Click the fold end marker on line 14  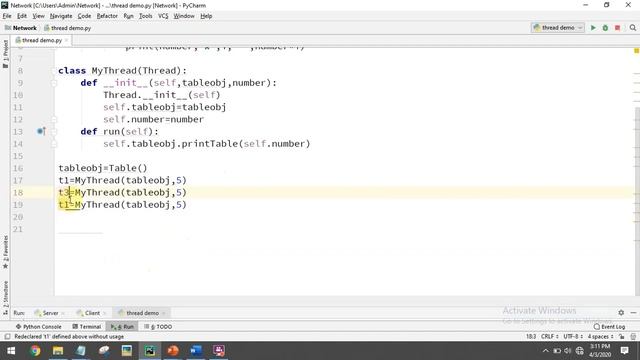[x=54, y=144]
